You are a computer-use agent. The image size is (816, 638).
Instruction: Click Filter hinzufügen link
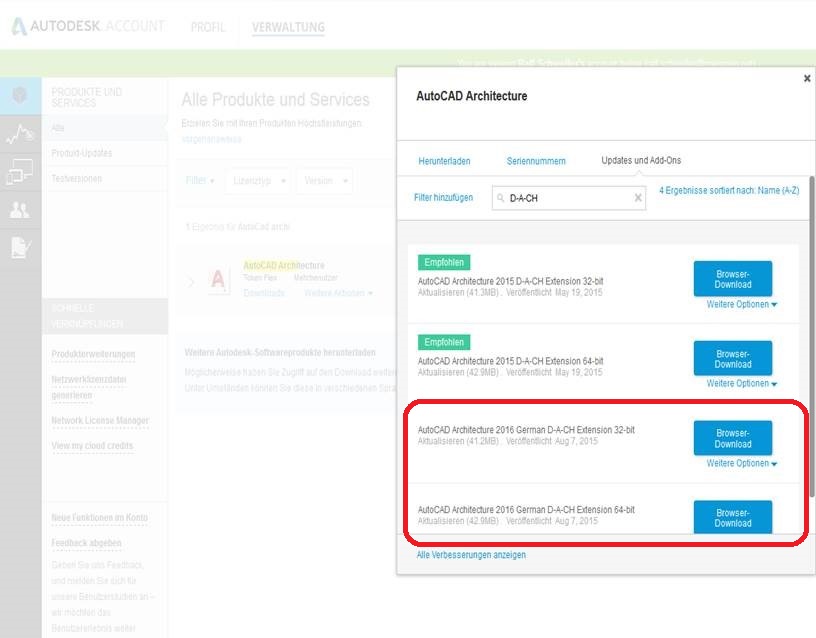click(443, 197)
